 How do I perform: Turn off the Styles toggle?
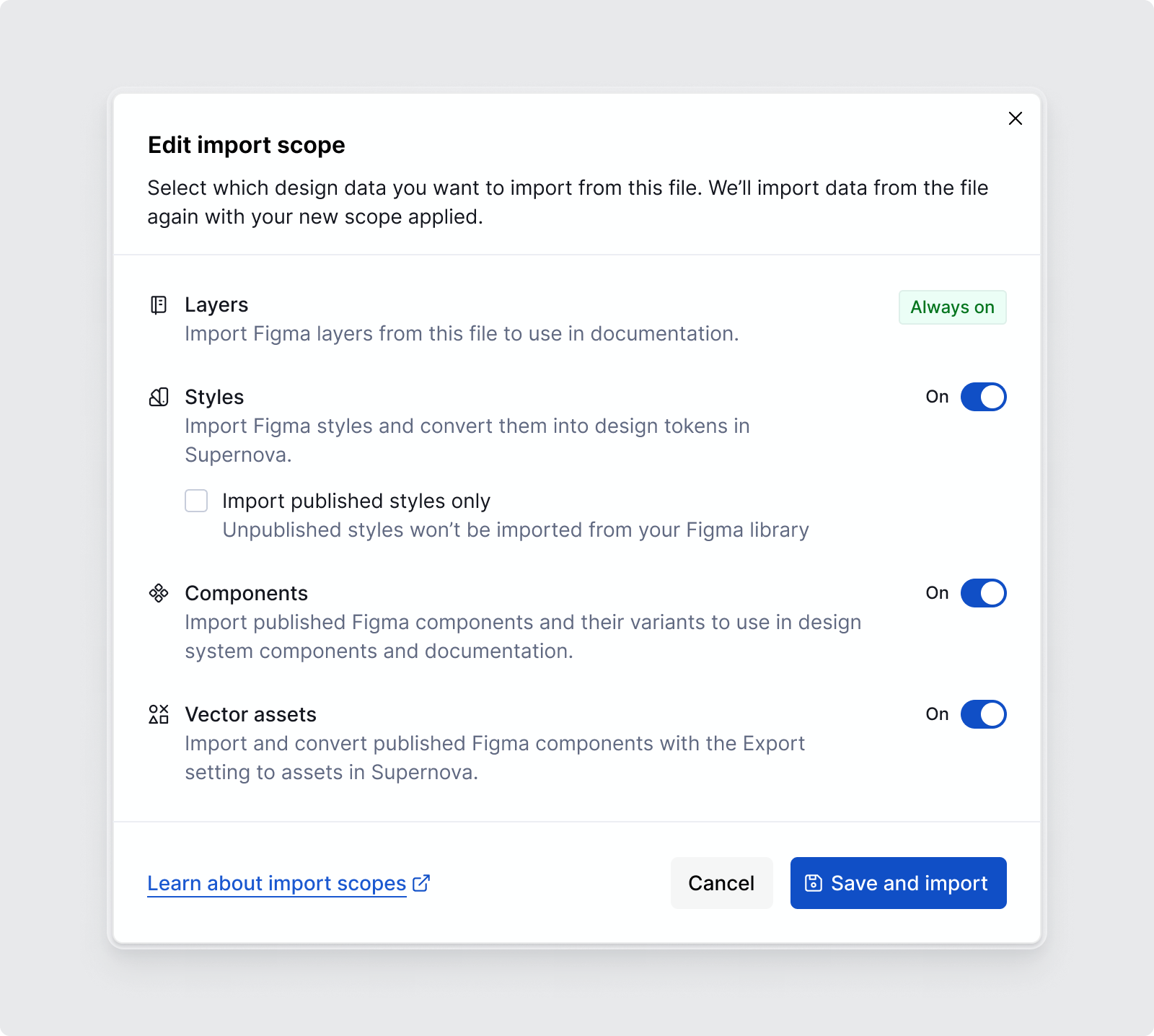983,397
